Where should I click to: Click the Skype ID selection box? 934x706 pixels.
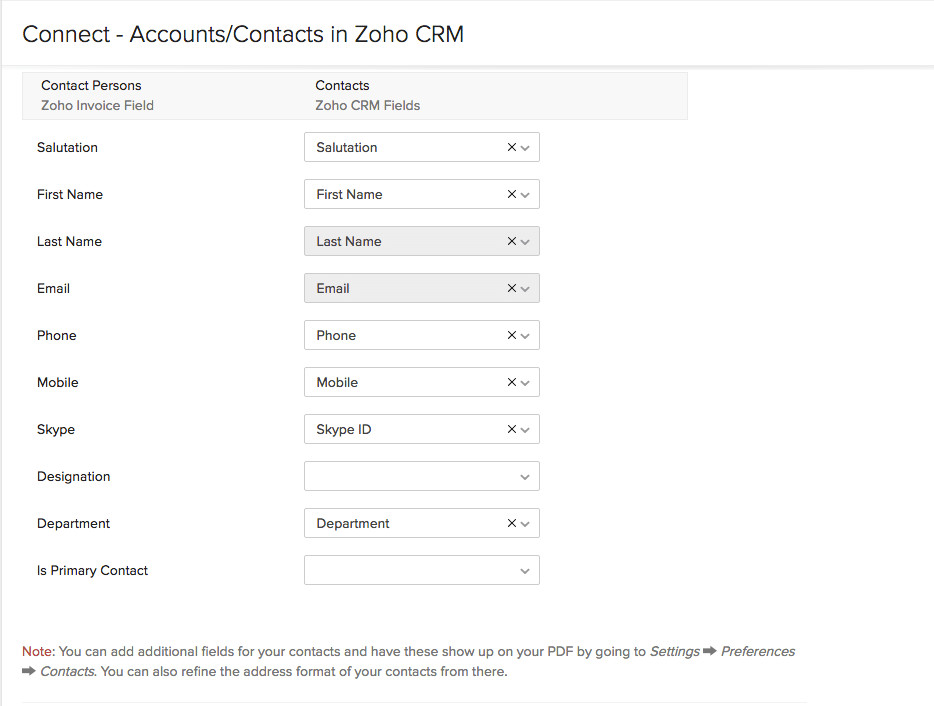[400, 429]
